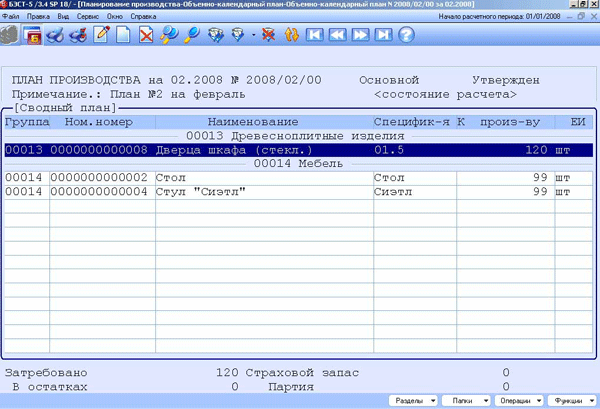Screen dimensions: 600x409
Task: Click the printer icon with red mark
Action: click(x=78, y=35)
